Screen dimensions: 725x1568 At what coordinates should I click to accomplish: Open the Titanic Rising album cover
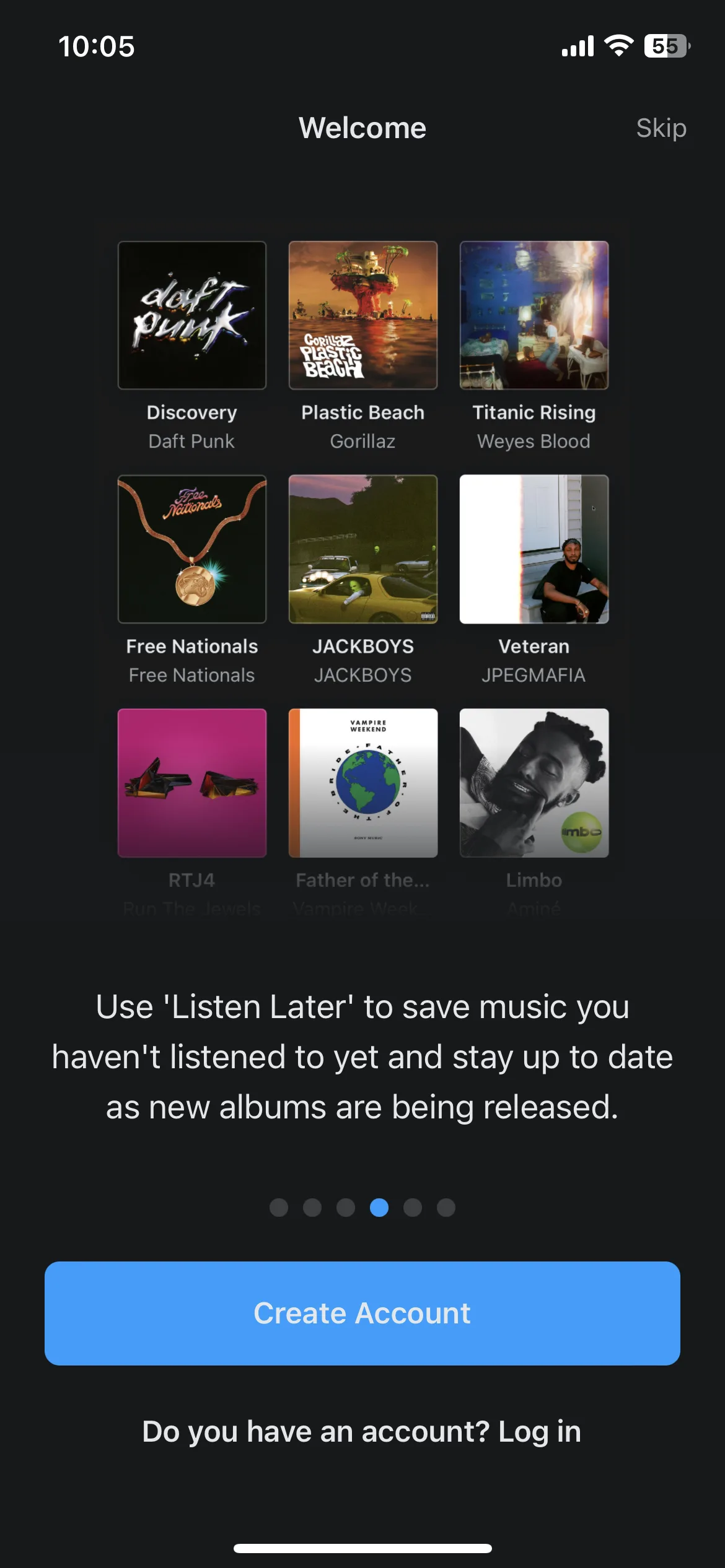(x=534, y=315)
